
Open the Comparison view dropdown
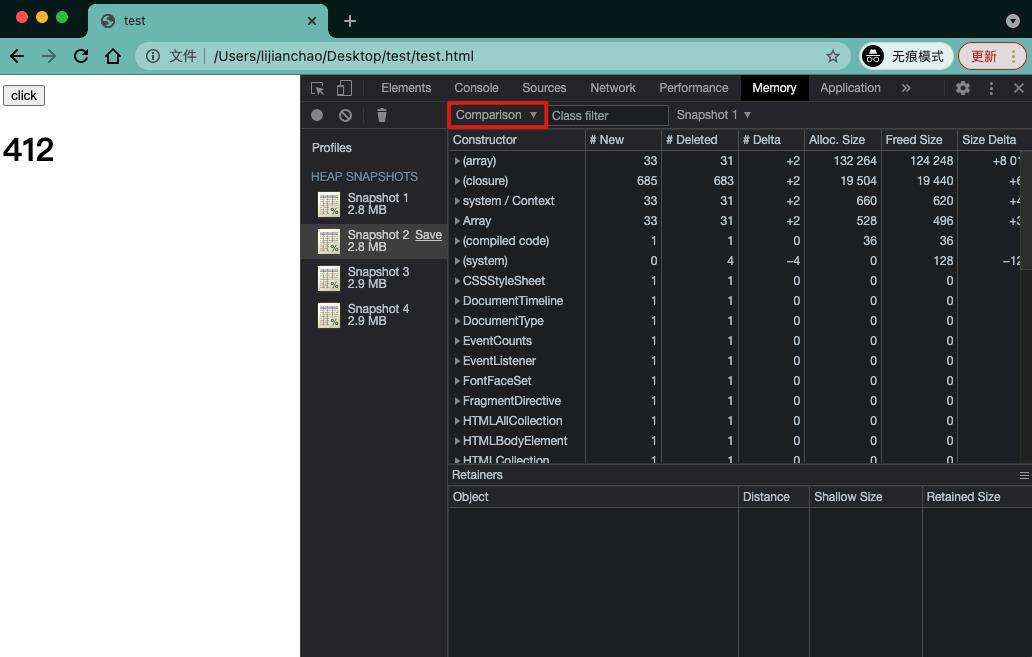tap(497, 115)
